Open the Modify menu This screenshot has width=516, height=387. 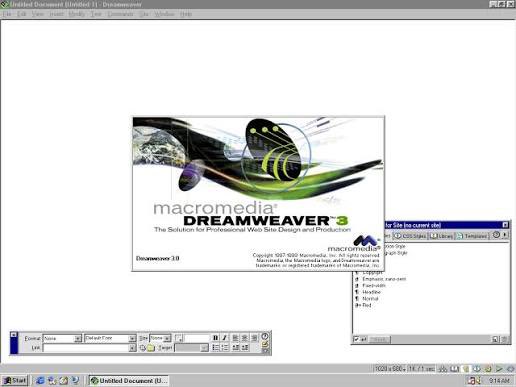[77, 14]
